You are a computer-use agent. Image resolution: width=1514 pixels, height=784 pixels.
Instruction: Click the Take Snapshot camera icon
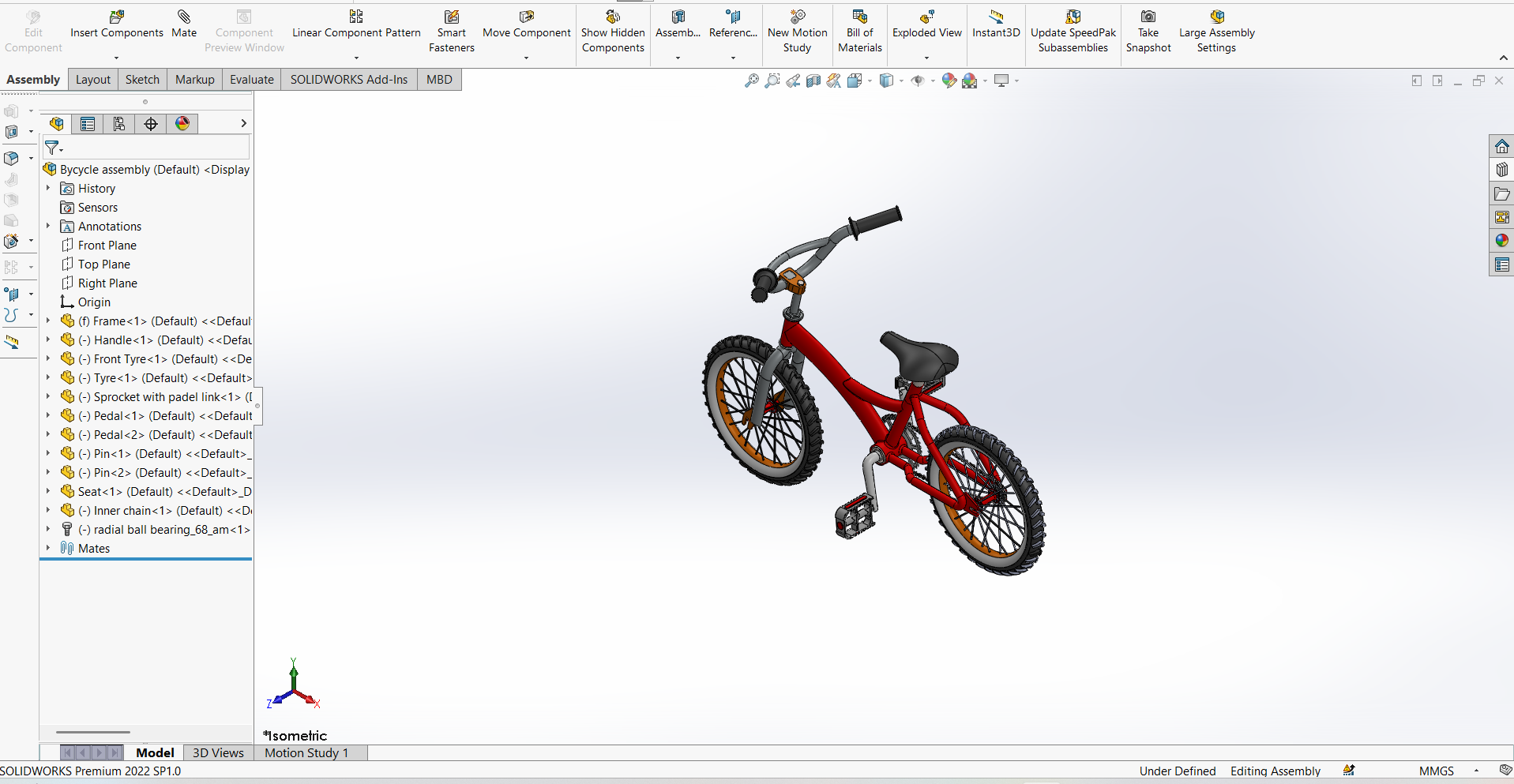(x=1148, y=17)
